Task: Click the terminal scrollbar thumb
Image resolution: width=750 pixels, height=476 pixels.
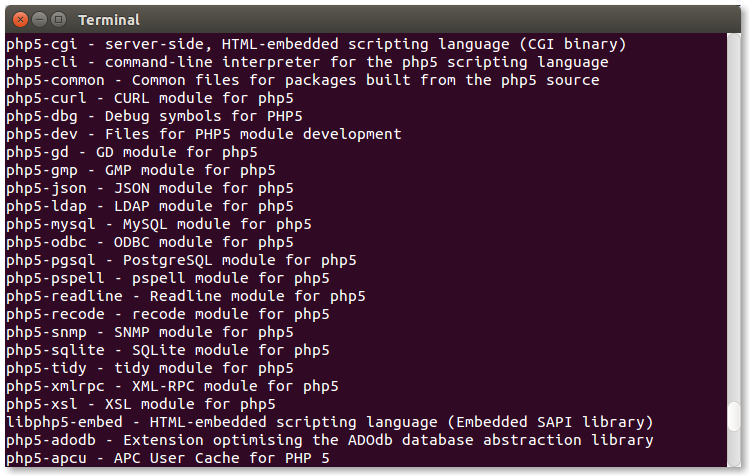Action: (734, 416)
